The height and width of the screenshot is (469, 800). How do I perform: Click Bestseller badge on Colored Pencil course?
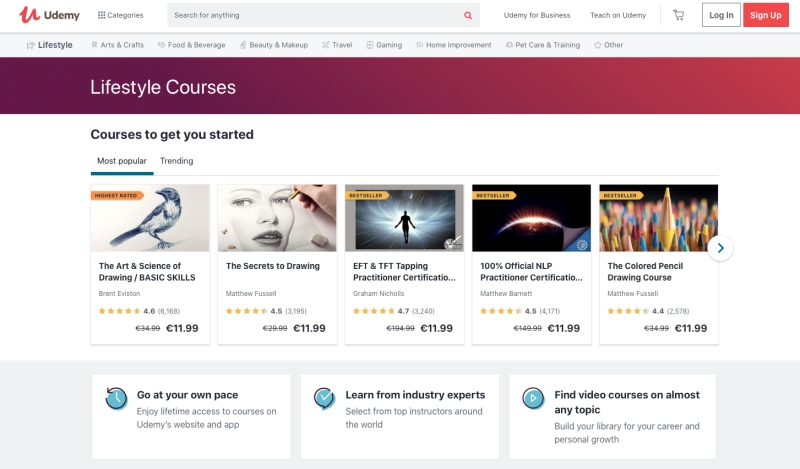(x=620, y=195)
